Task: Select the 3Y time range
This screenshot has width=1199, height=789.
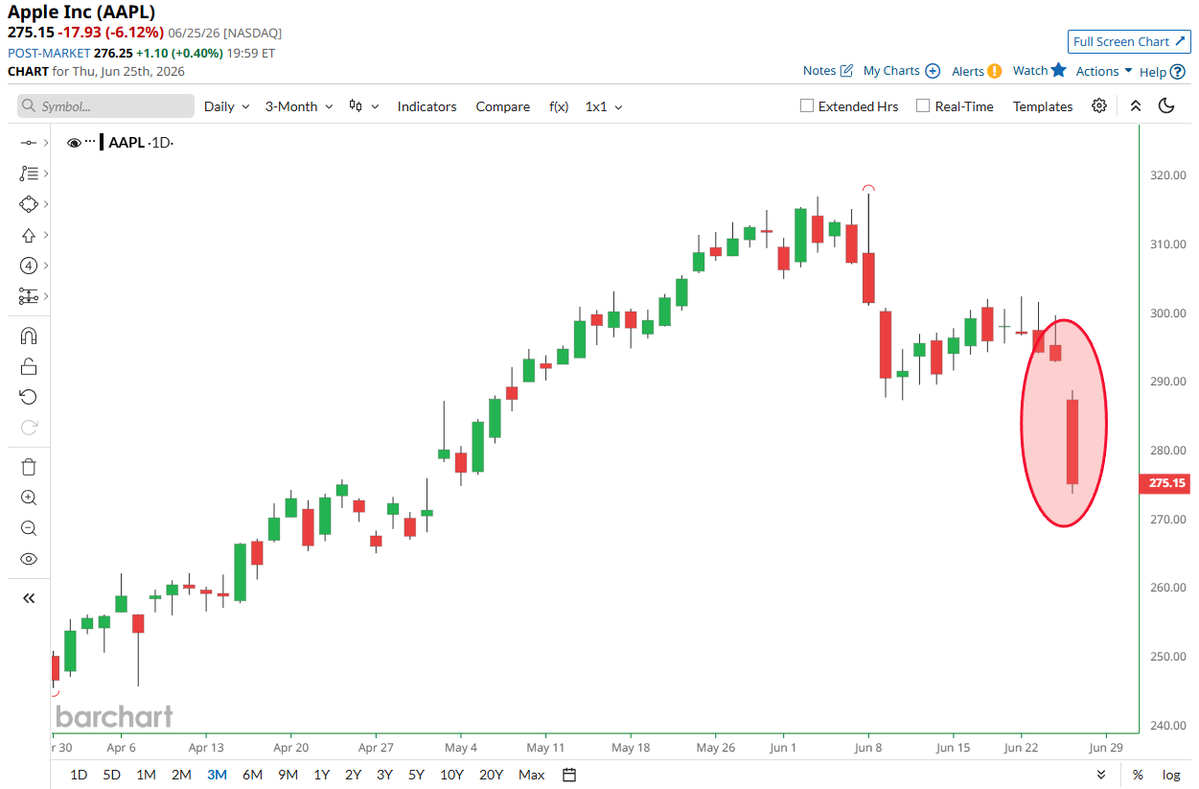Action: 385,774
